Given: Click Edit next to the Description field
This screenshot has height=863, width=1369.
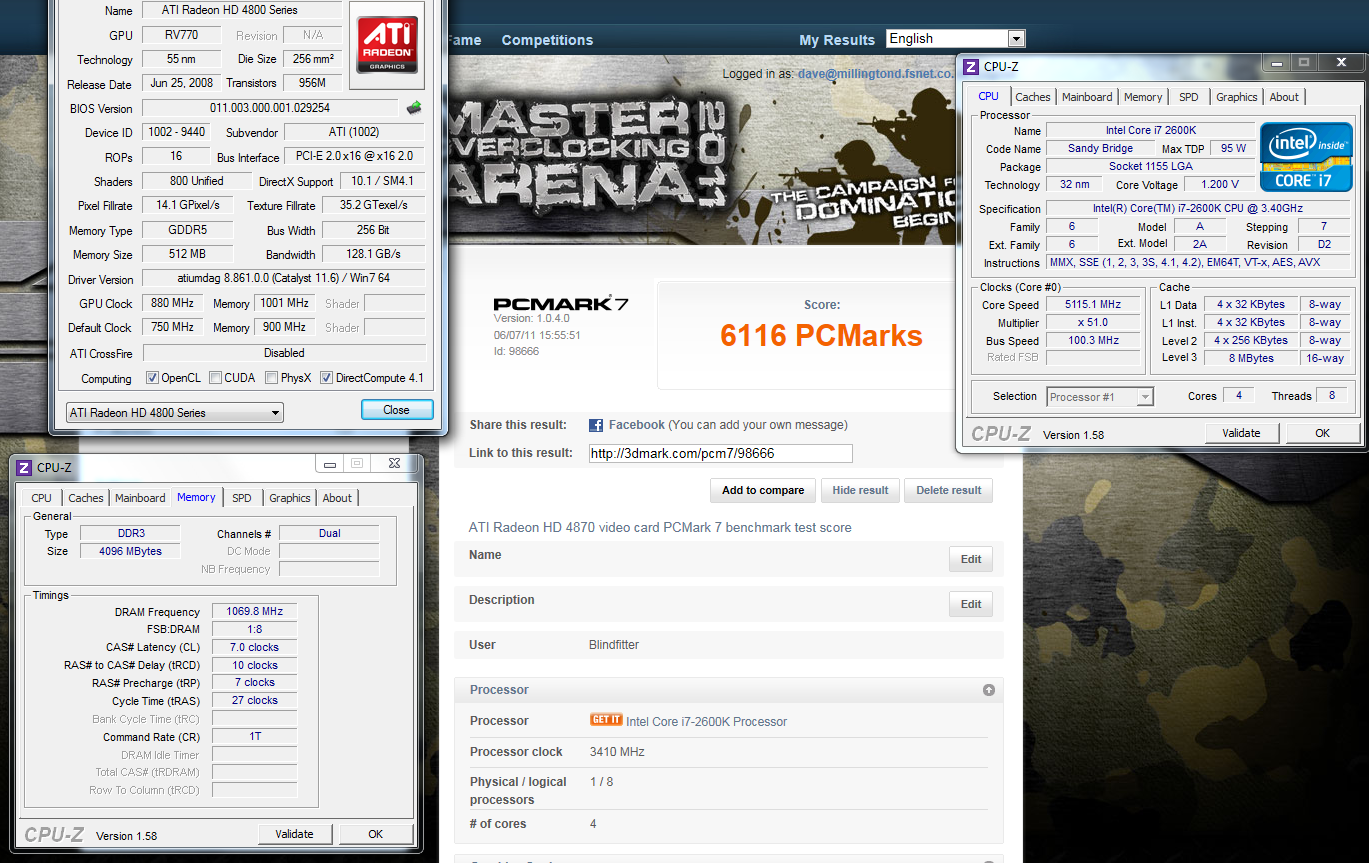Looking at the screenshot, I should [x=971, y=604].
